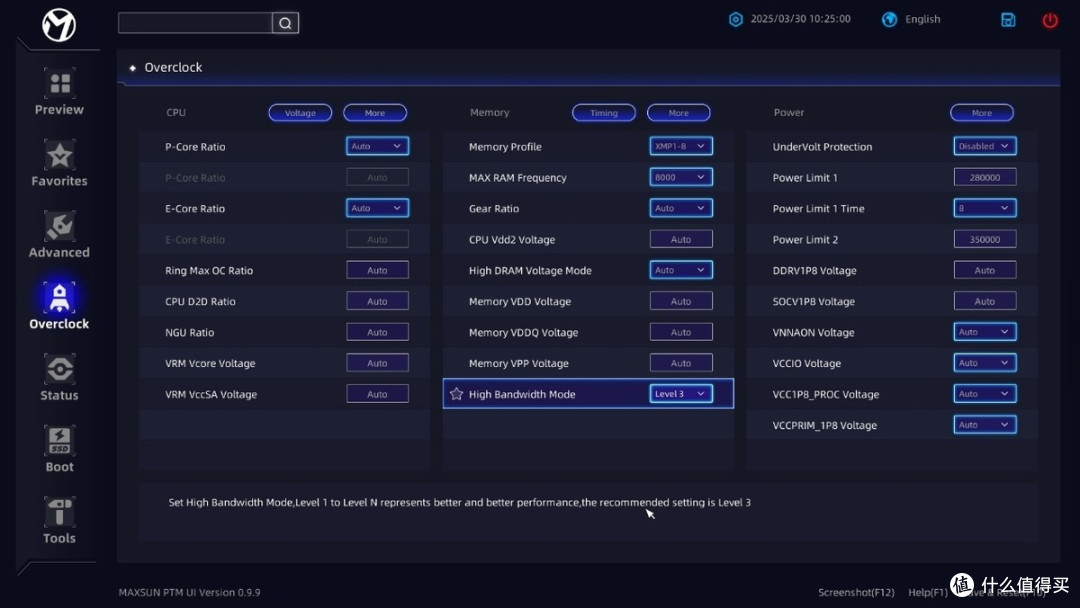Expand Power Limit 1 Time dropdown
The height and width of the screenshot is (608, 1080).
[x=985, y=208]
